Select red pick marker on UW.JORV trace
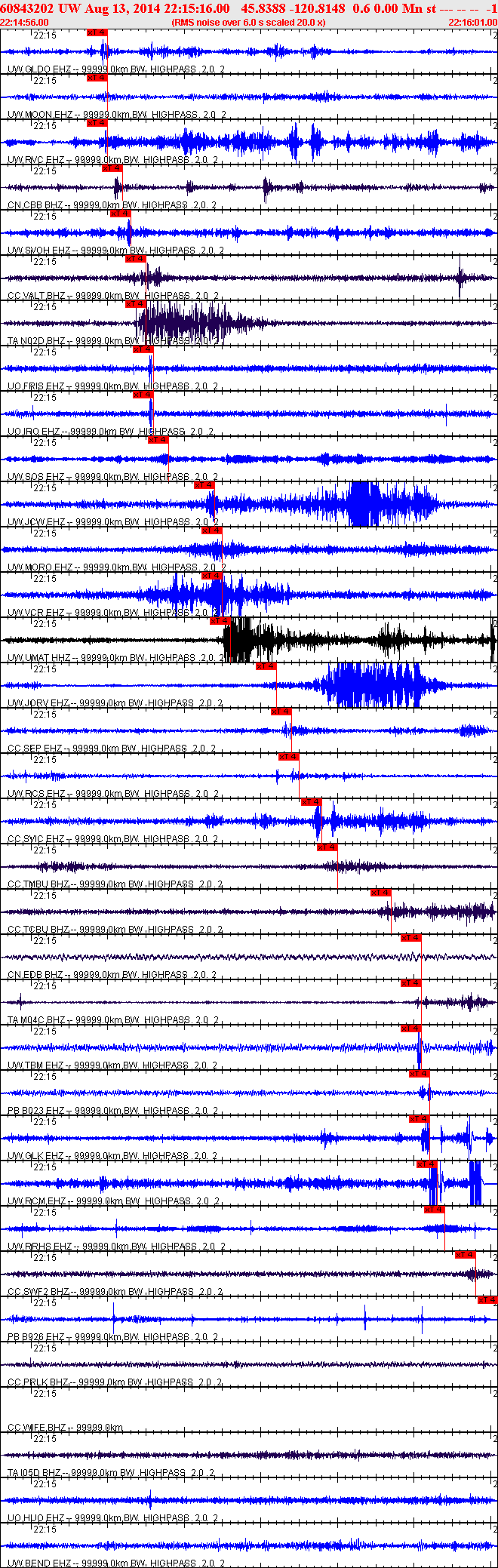 pos(266,666)
